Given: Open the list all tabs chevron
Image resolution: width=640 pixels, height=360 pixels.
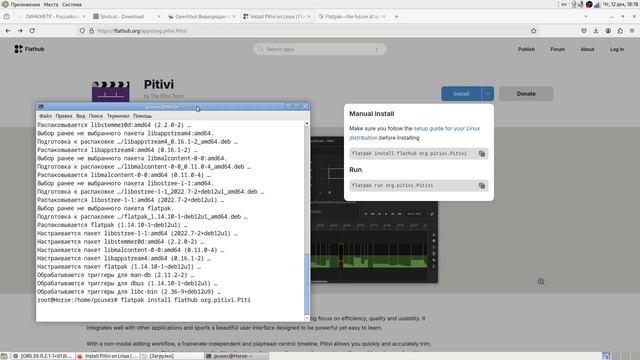Looking at the screenshot, I should pyautogui.click(x=586, y=16).
